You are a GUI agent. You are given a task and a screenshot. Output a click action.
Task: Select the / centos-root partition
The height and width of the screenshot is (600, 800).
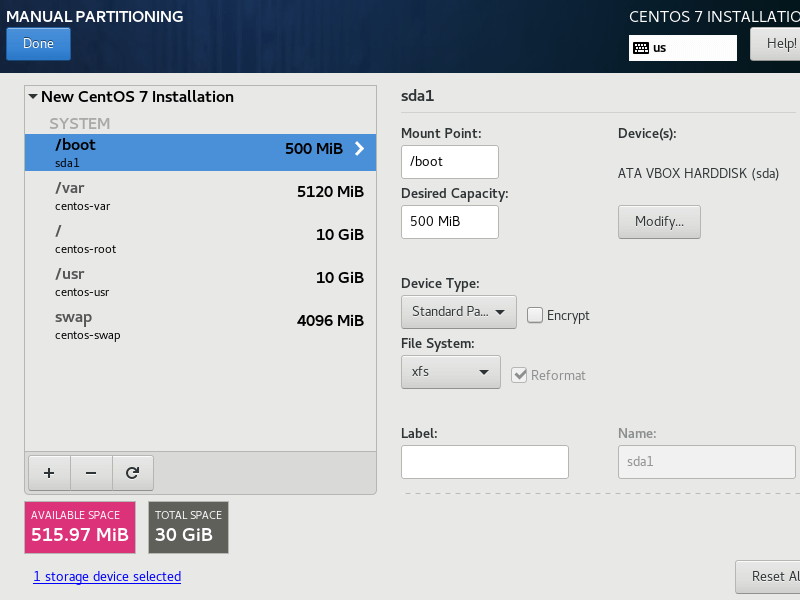(x=200, y=238)
